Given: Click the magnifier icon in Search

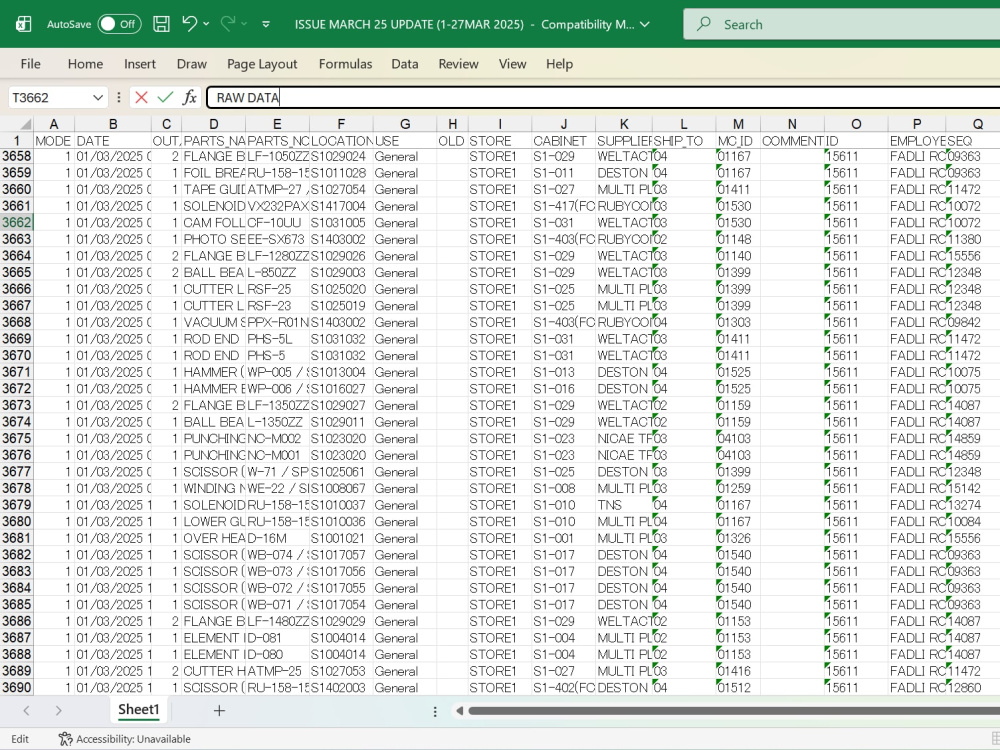Looking at the screenshot, I should 703,24.
